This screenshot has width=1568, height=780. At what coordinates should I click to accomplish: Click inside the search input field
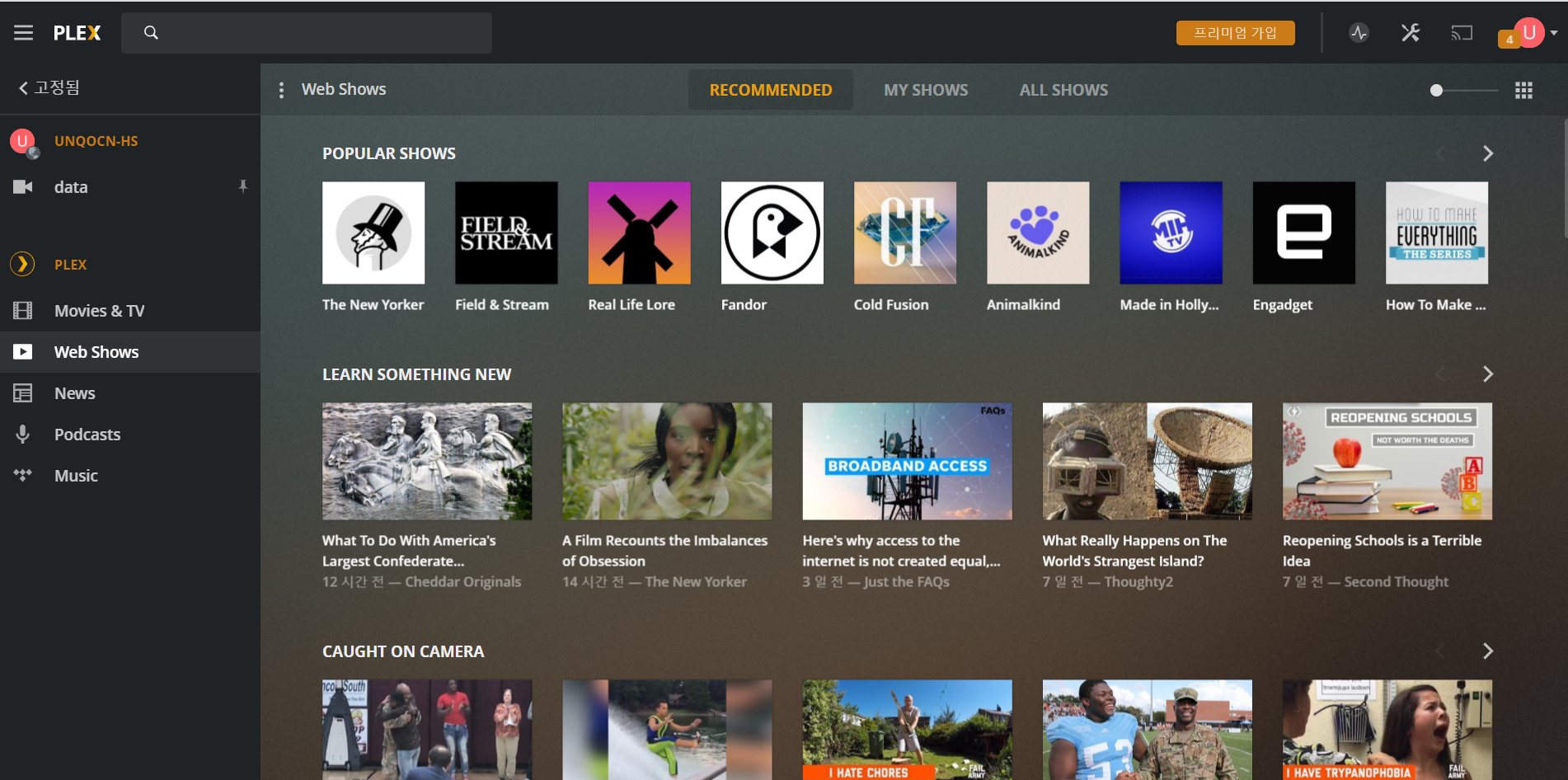tap(307, 33)
